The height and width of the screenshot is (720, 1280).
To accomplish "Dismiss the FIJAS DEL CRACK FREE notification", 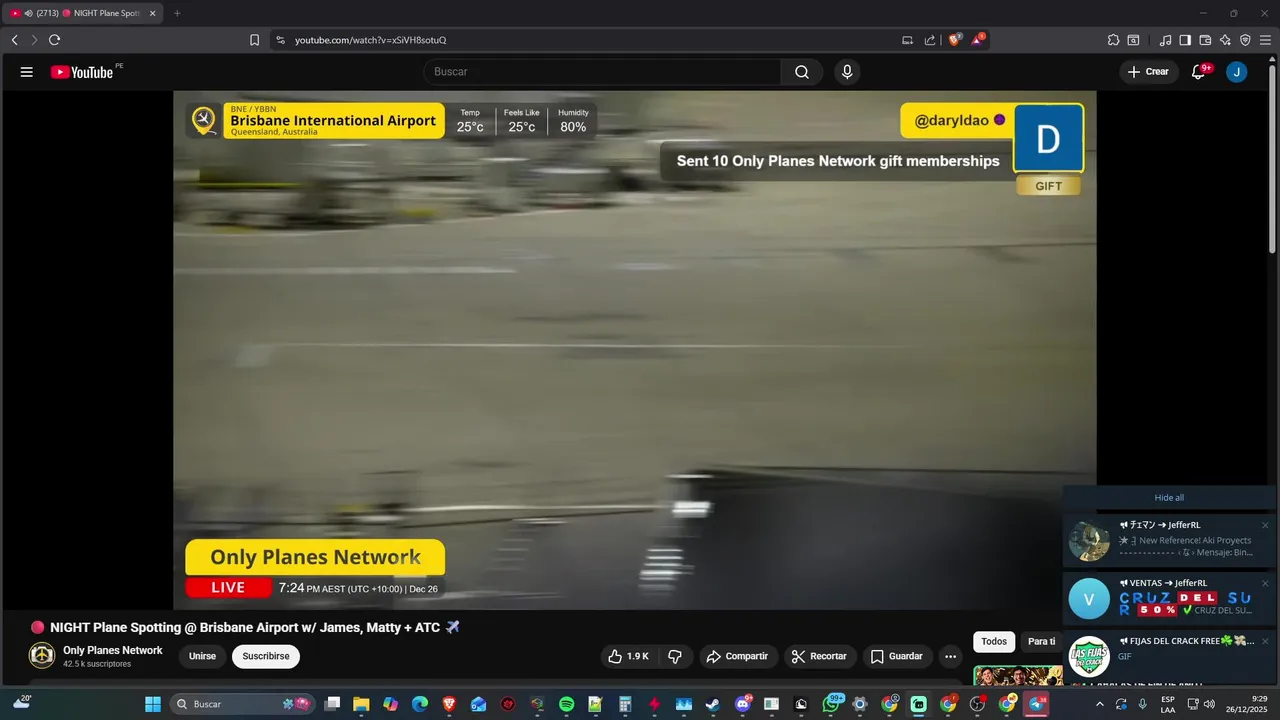I will click(x=1265, y=641).
